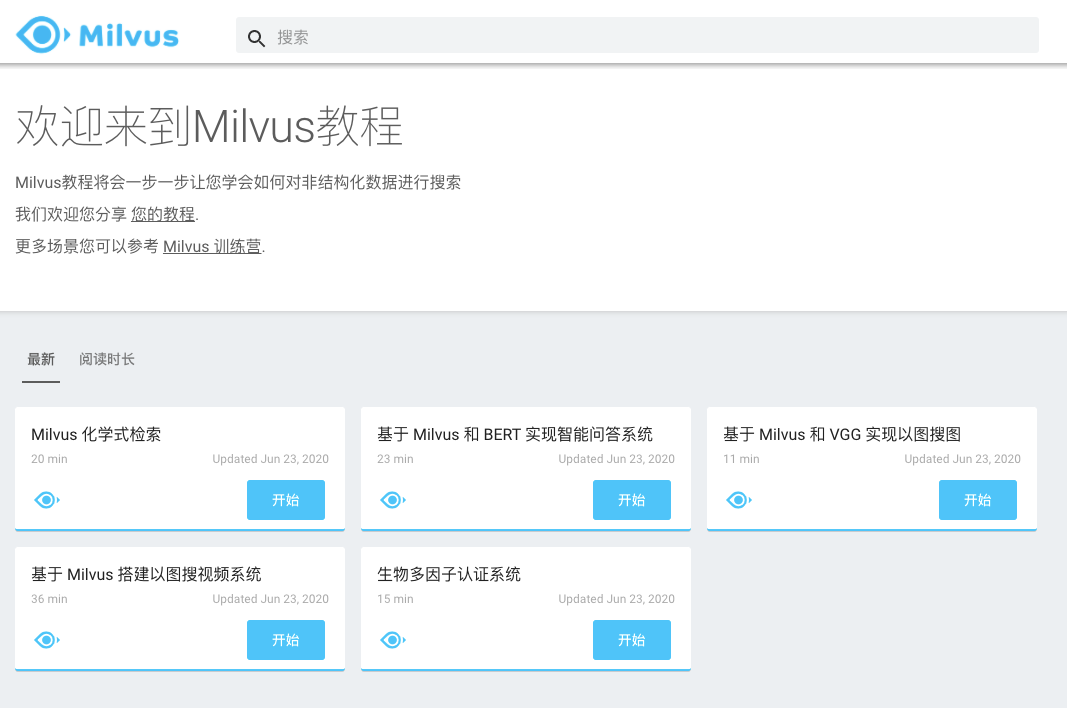
Task: Start the Milvus 化学式检索 tutorial
Action: [286, 499]
